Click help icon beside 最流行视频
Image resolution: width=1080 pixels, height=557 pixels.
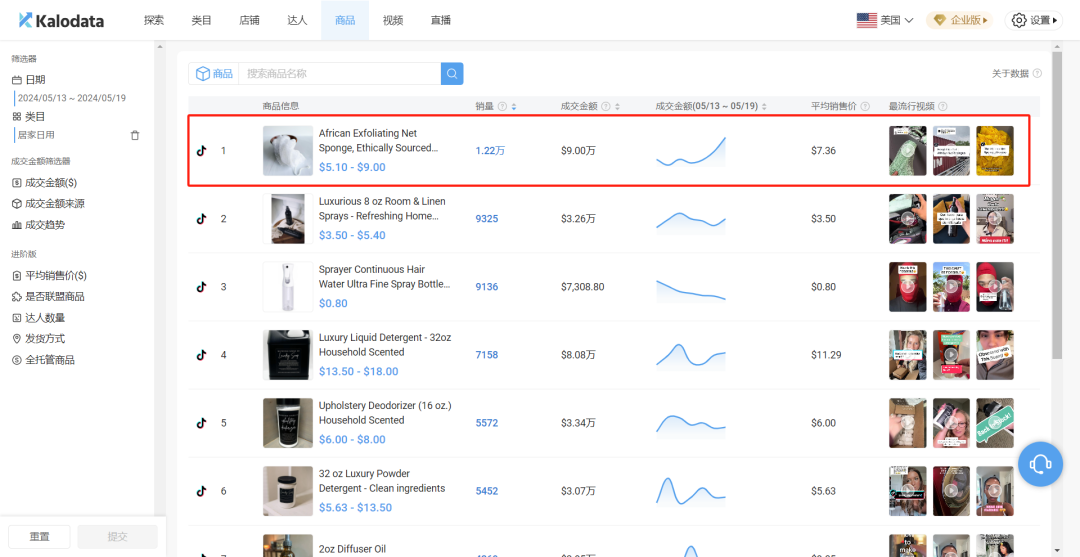943,107
